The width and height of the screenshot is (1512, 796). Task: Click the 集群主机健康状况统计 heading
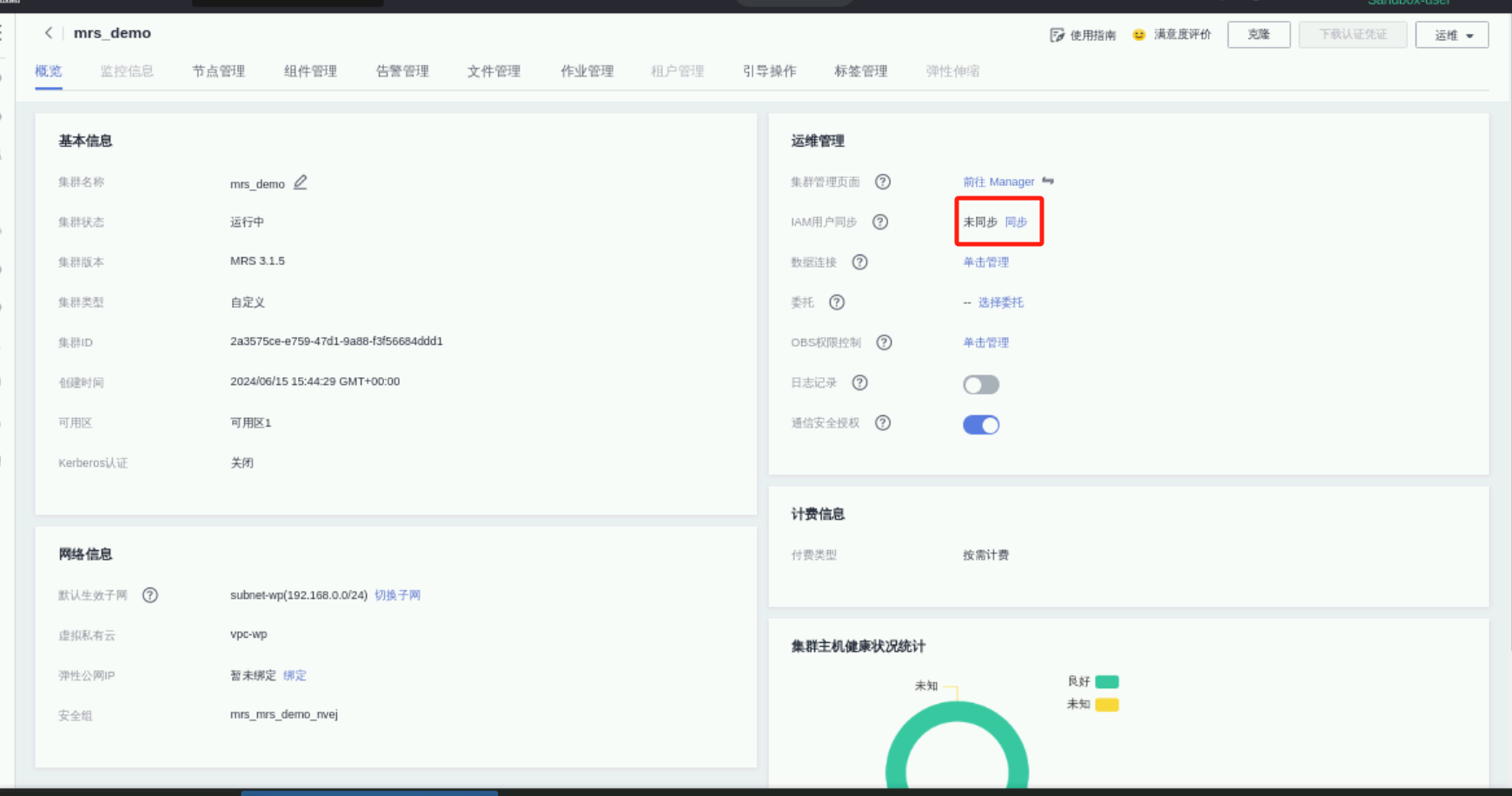point(858,647)
